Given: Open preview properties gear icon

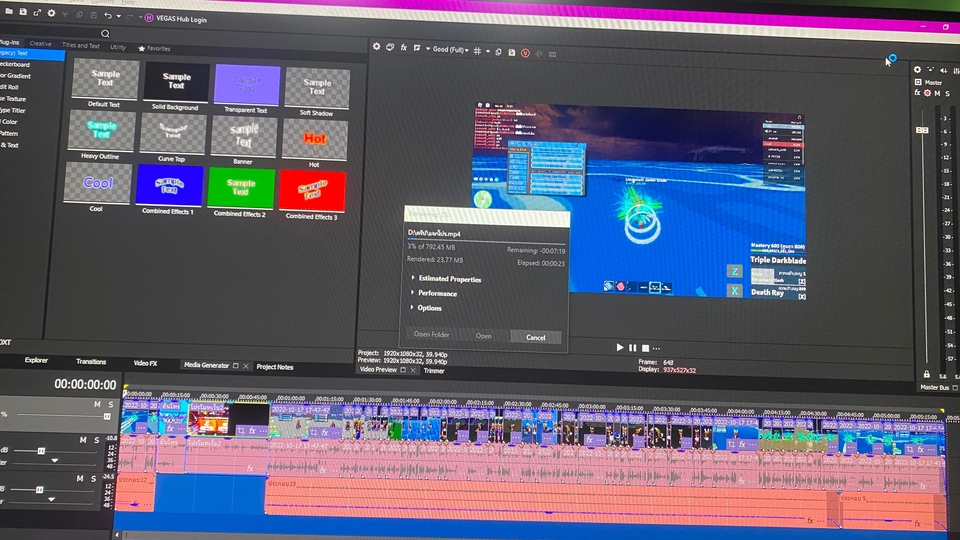Looking at the screenshot, I should [x=377, y=47].
